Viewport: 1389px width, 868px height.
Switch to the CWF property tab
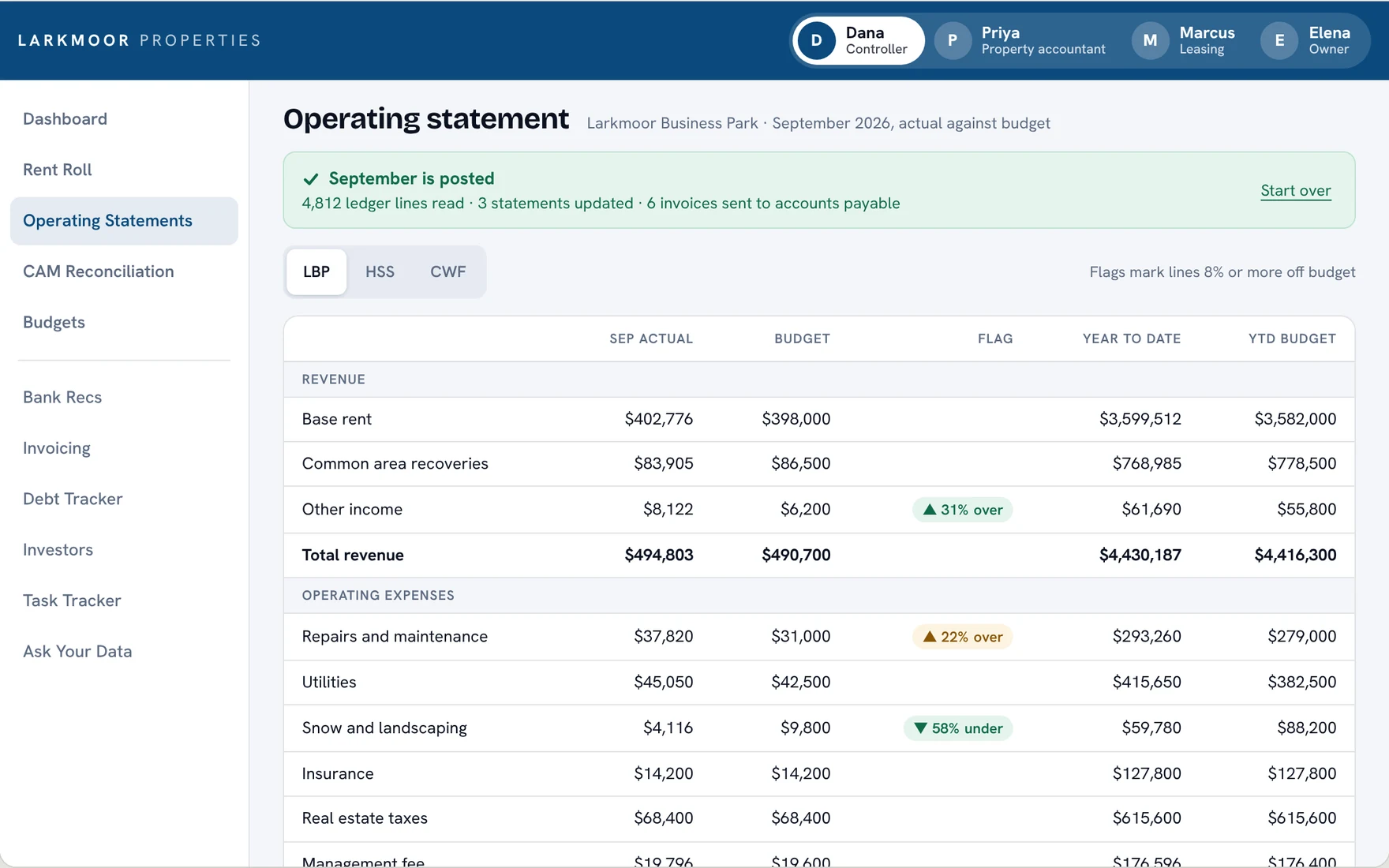pyautogui.click(x=447, y=272)
